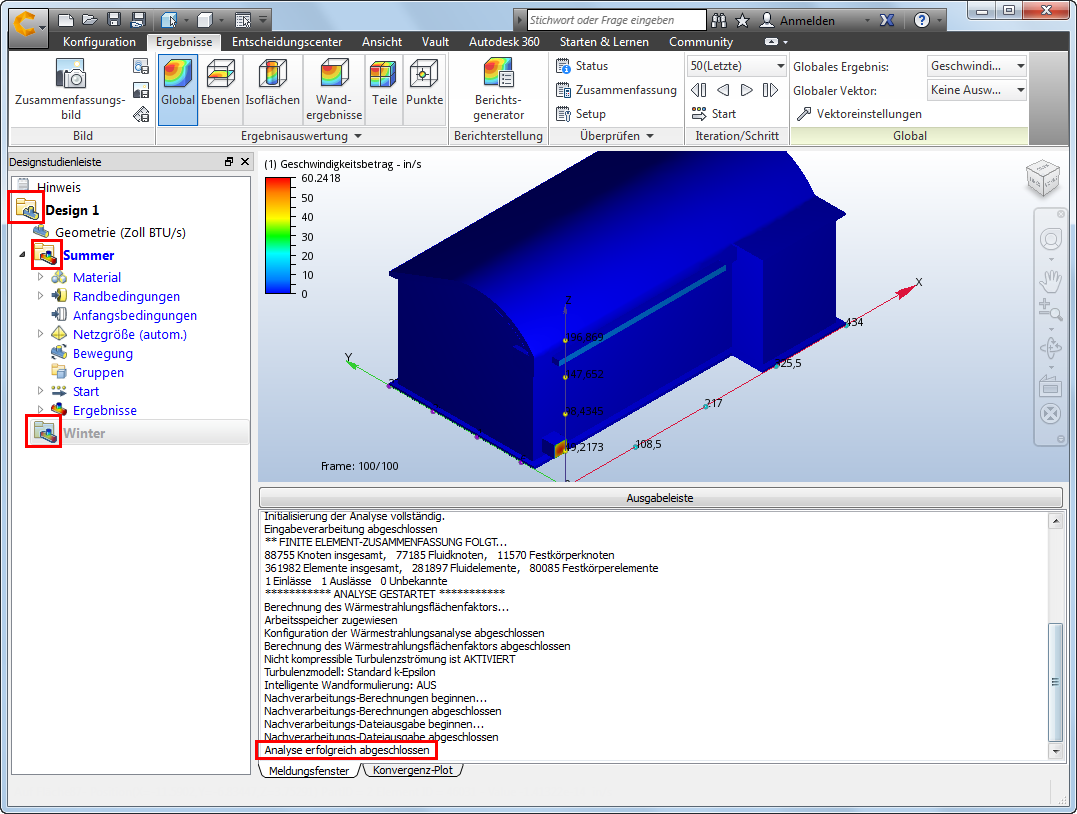The height and width of the screenshot is (814, 1077).
Task: Select the Punkte results tool
Action: tap(424, 89)
